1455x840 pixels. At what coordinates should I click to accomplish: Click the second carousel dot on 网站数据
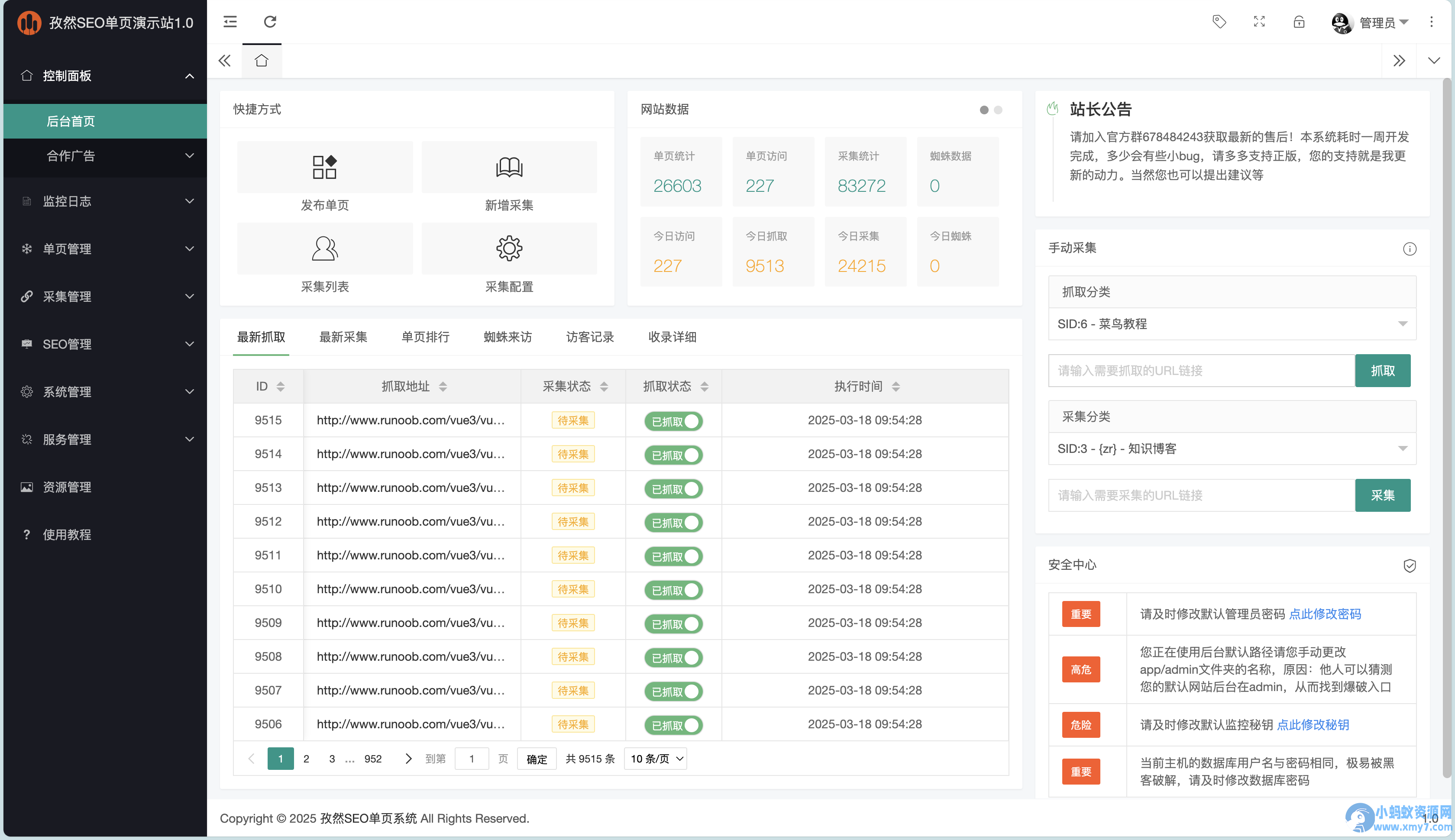point(998,110)
